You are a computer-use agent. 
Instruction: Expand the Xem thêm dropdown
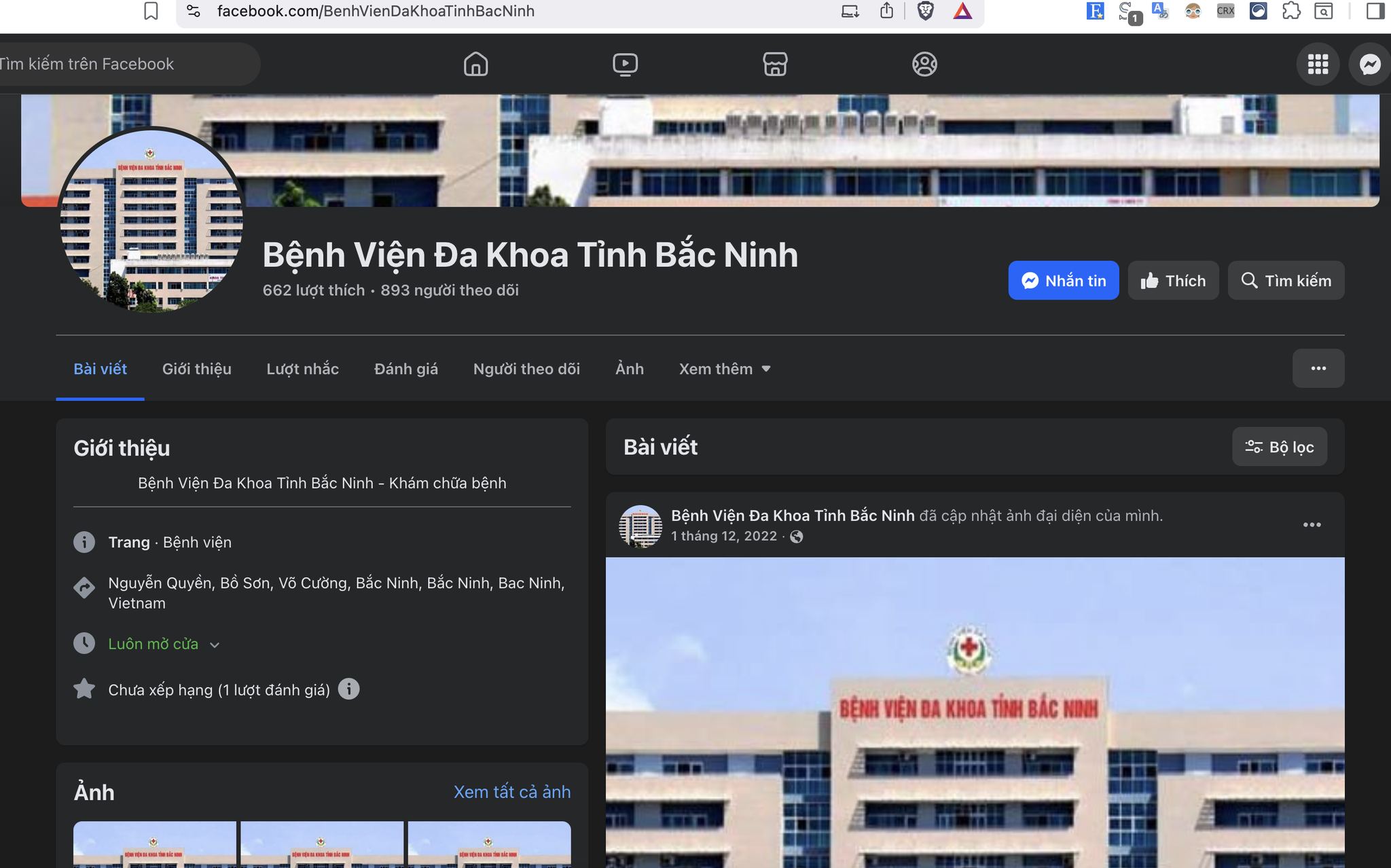click(x=725, y=369)
